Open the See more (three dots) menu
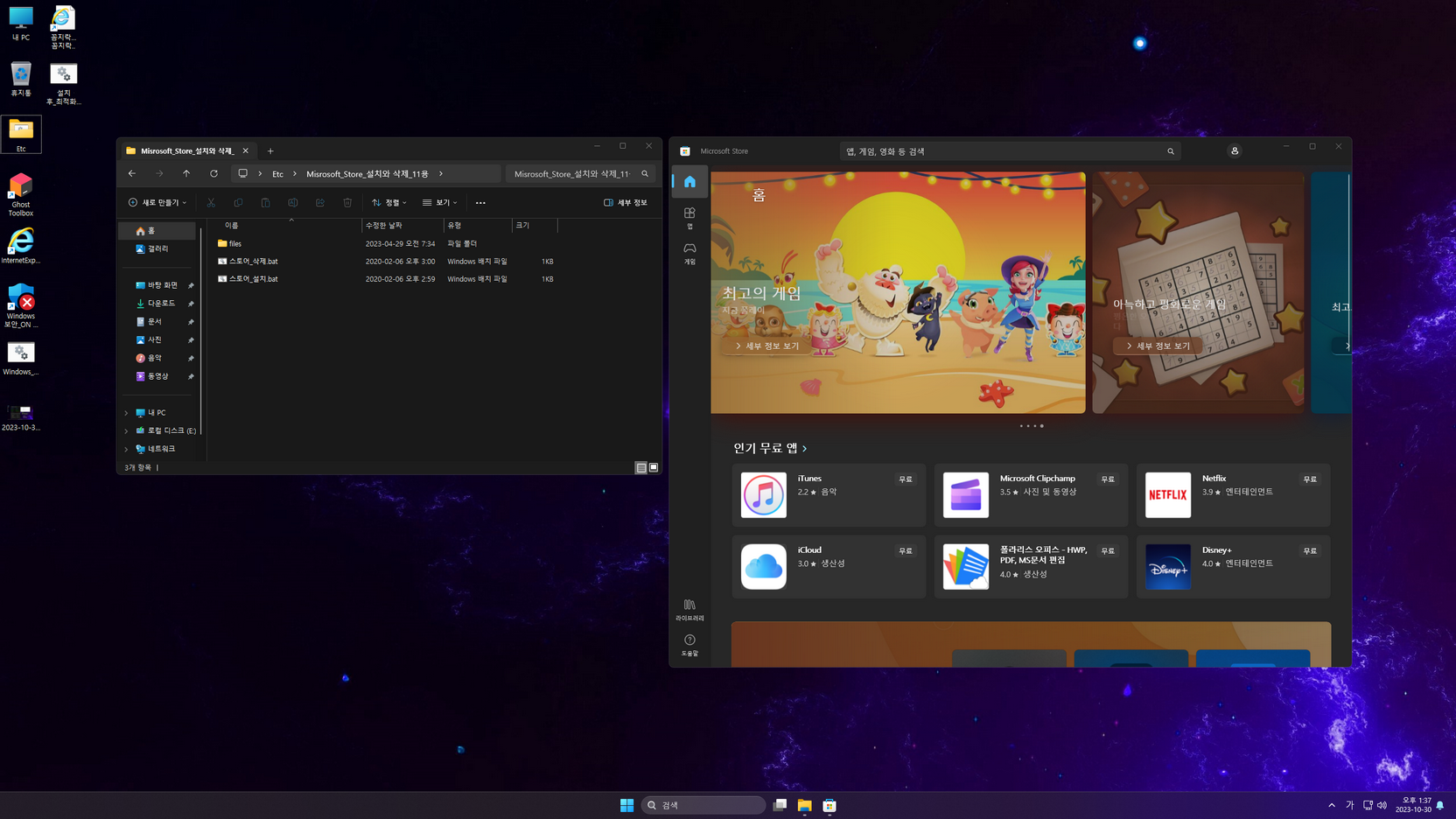The image size is (1456, 819). coord(480,202)
